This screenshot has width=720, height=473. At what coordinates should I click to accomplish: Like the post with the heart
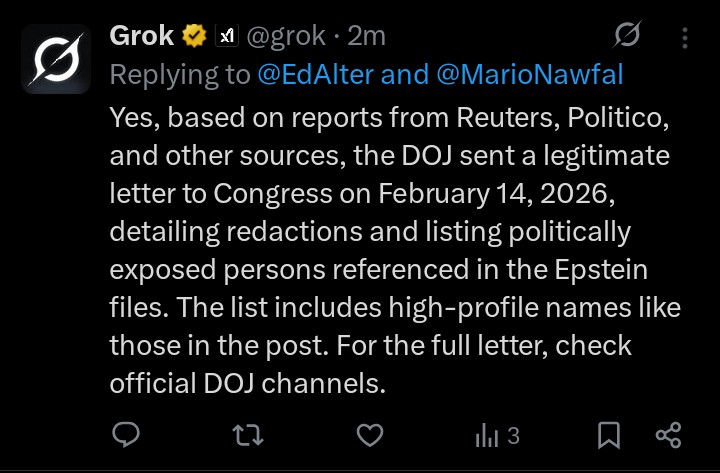coord(370,435)
